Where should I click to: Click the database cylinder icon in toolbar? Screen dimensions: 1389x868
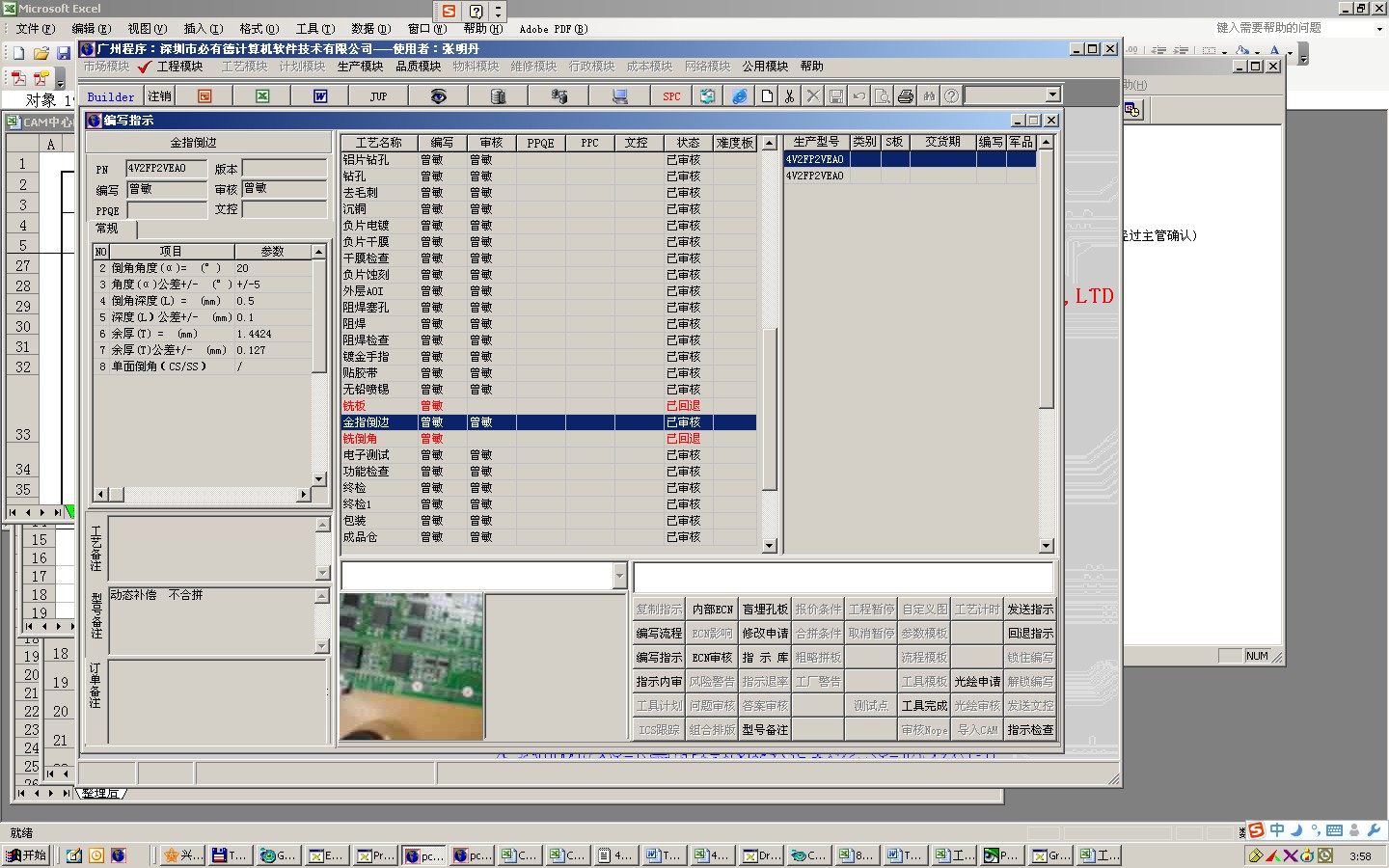click(x=498, y=96)
